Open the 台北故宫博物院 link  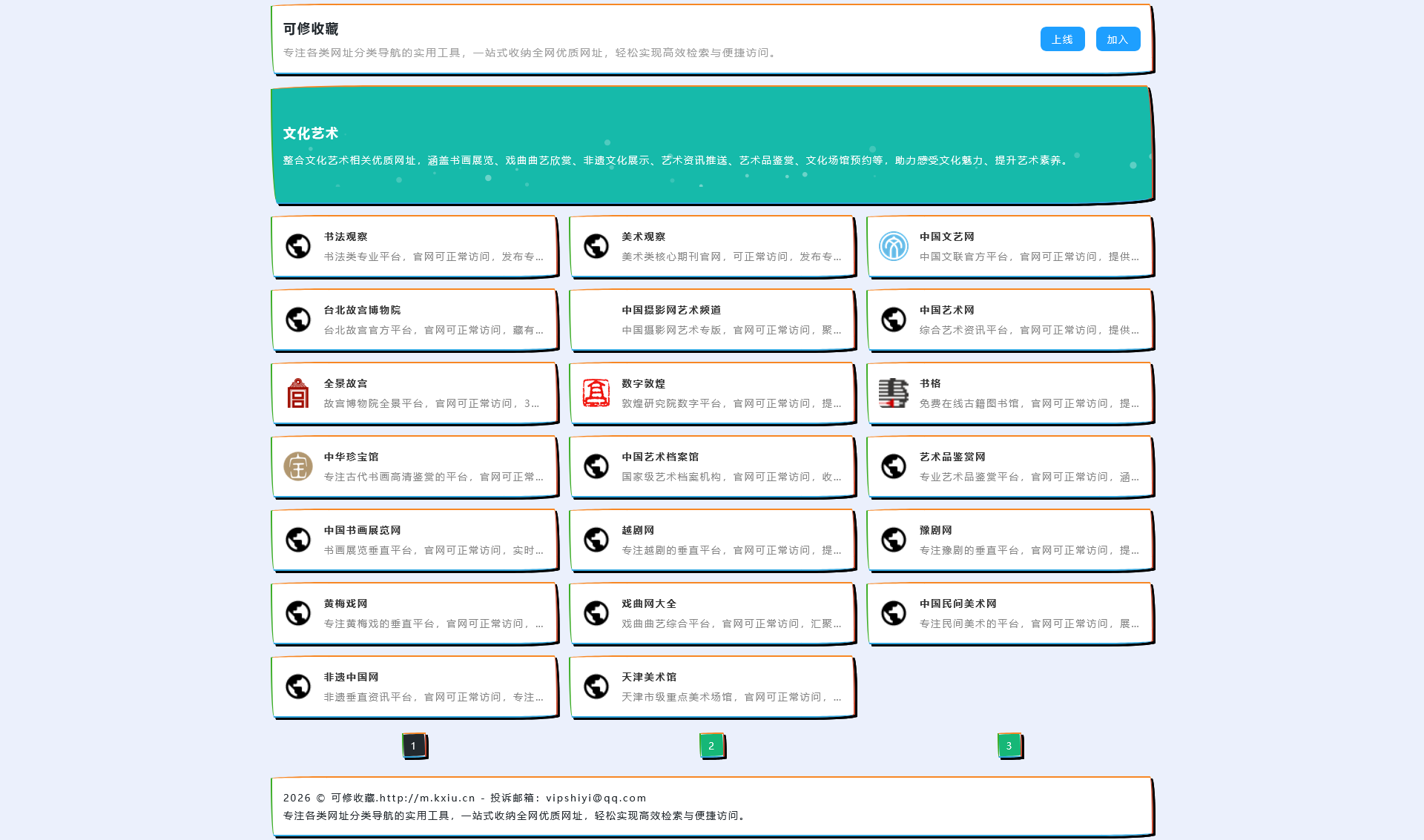pos(415,320)
